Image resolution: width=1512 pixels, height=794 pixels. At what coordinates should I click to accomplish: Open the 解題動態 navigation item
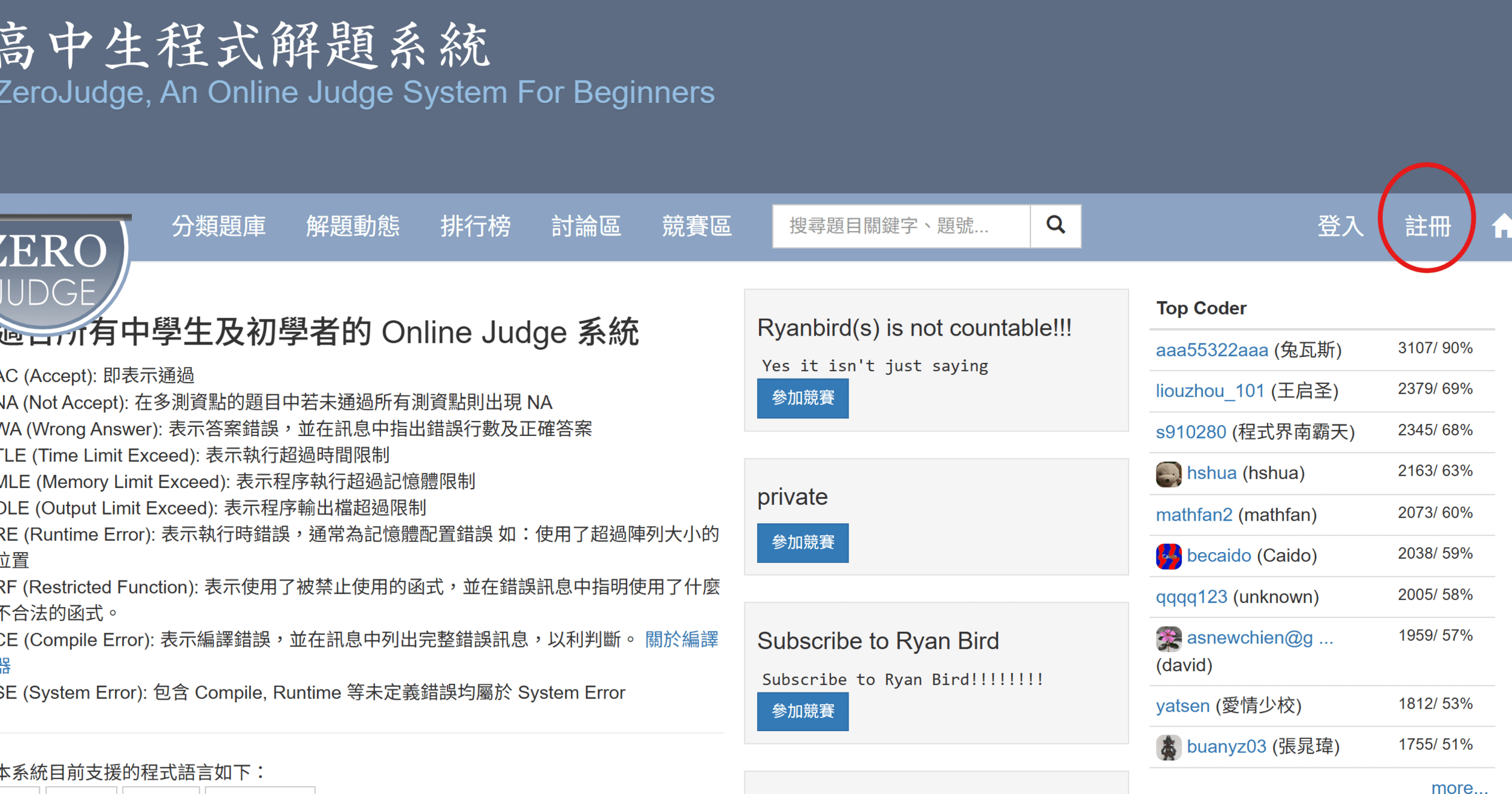[353, 226]
